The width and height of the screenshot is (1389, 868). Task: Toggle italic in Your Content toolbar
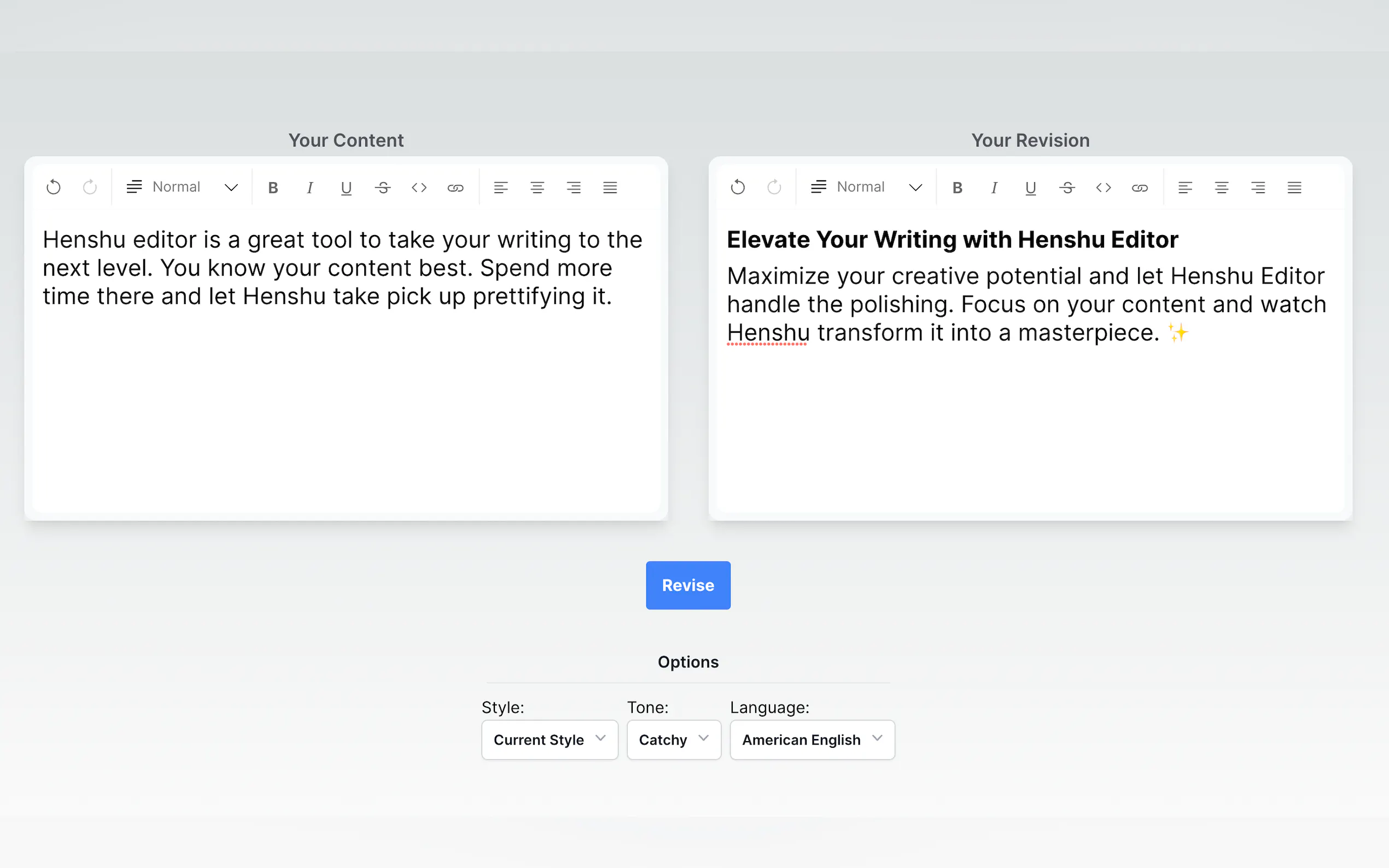tap(310, 187)
